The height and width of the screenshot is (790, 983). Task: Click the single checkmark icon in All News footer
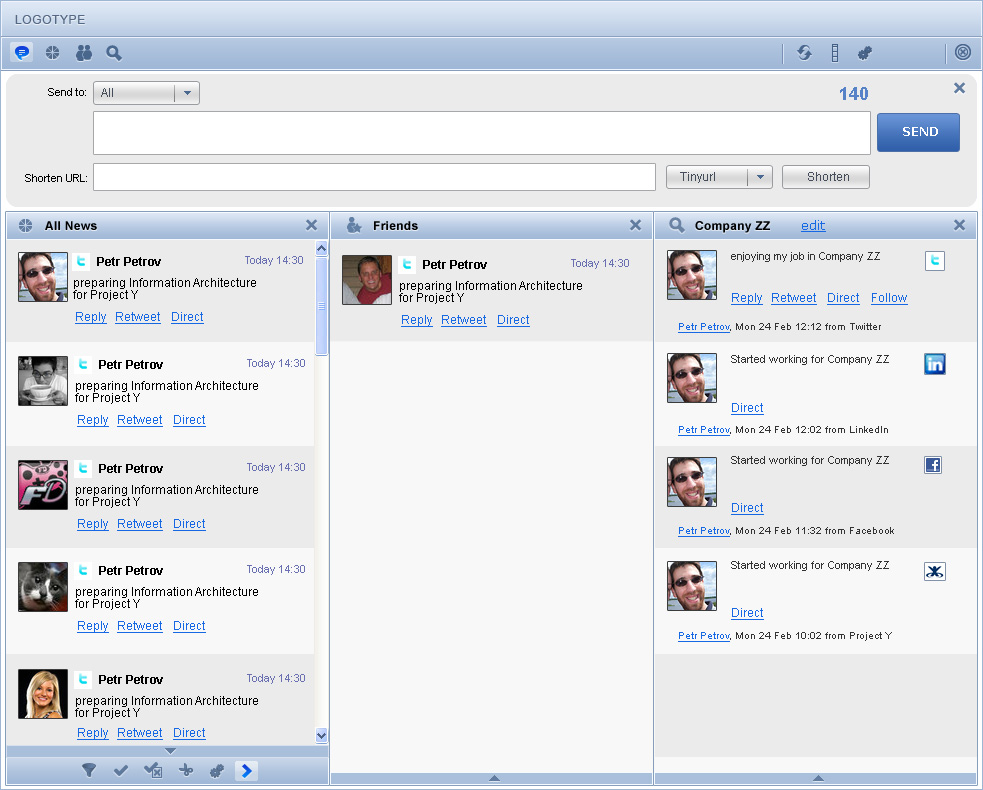click(x=121, y=770)
